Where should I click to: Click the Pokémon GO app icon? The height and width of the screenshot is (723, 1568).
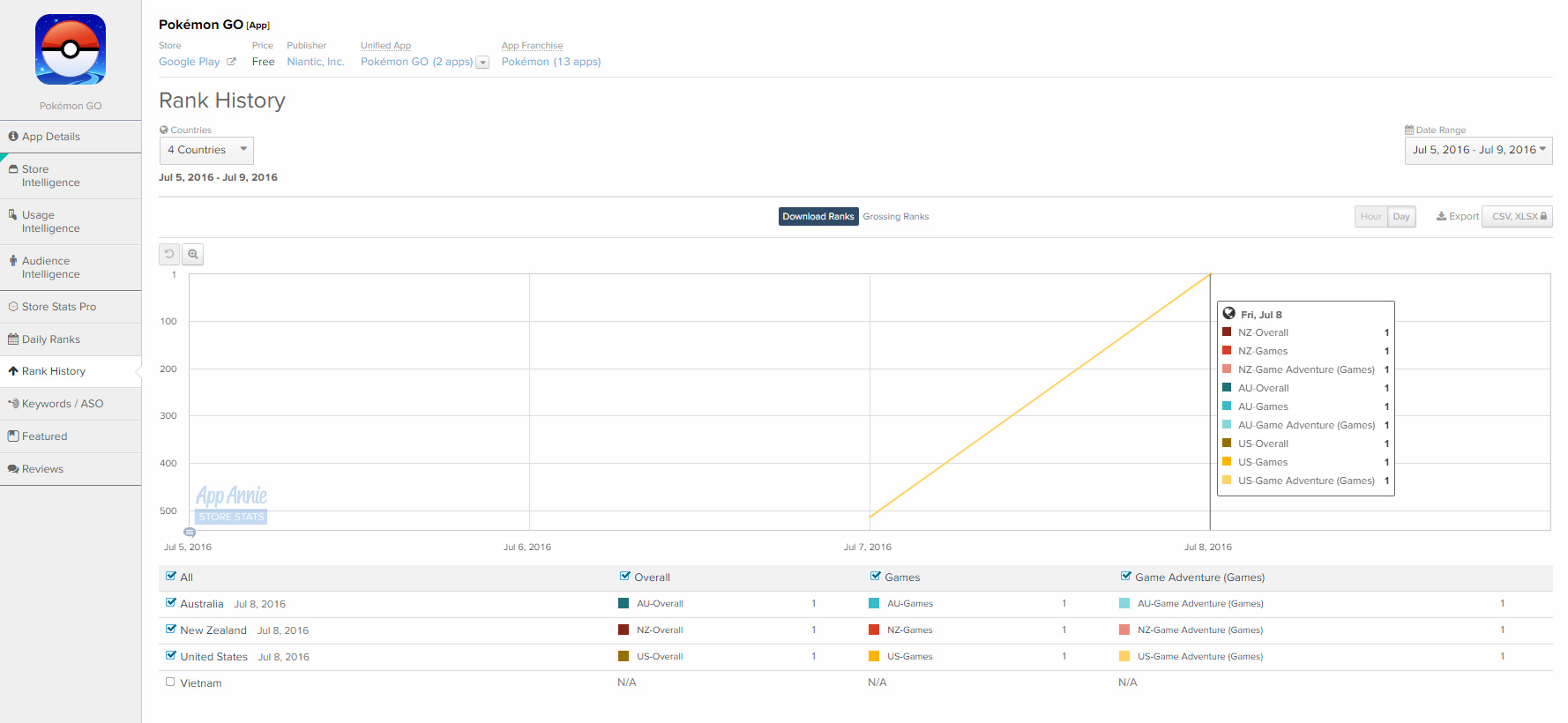[71, 49]
